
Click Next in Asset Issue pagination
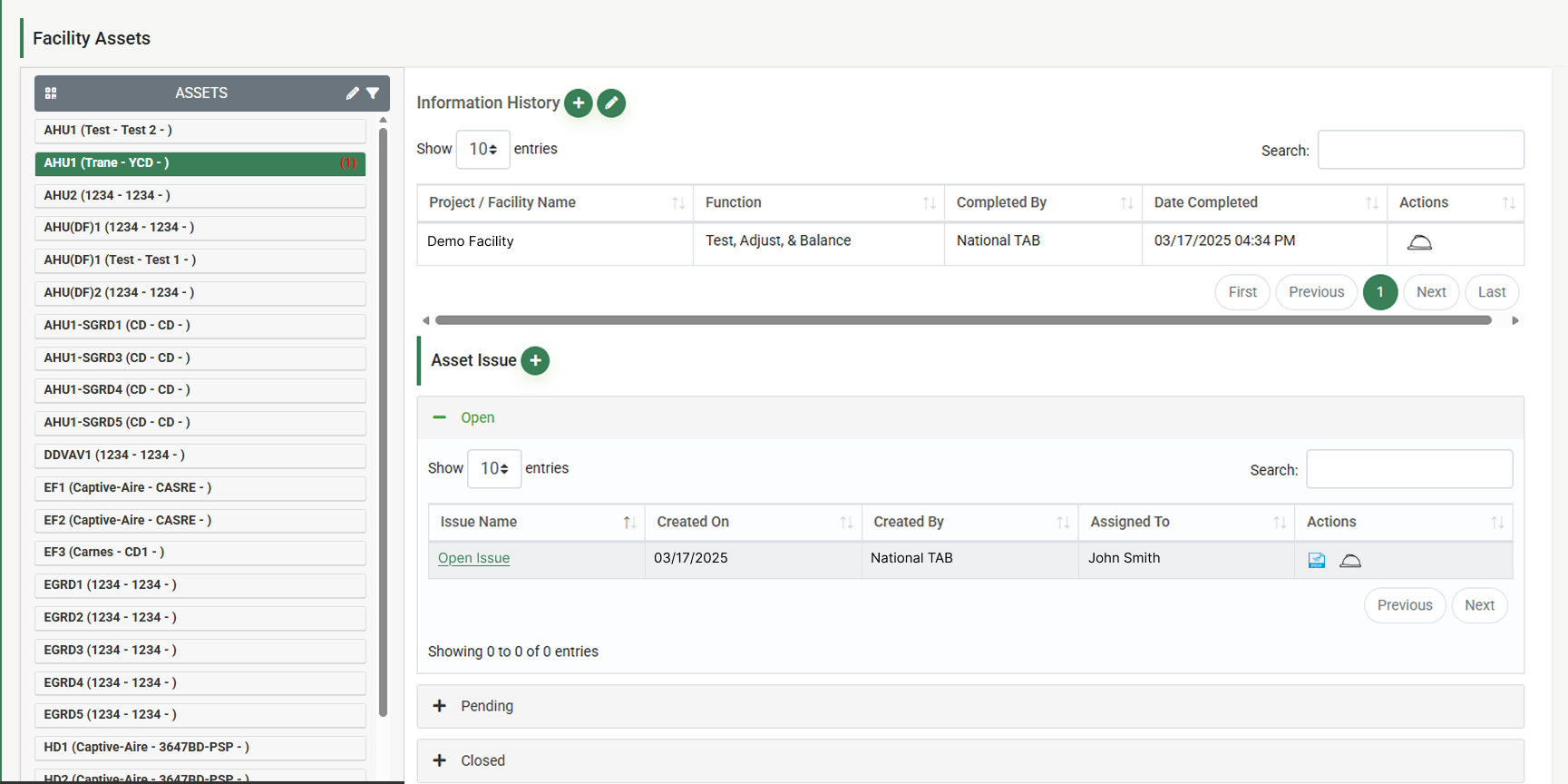point(1479,605)
